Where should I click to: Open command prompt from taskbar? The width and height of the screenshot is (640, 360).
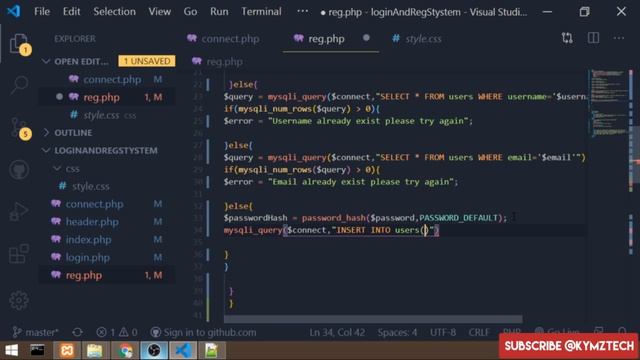pos(37,350)
